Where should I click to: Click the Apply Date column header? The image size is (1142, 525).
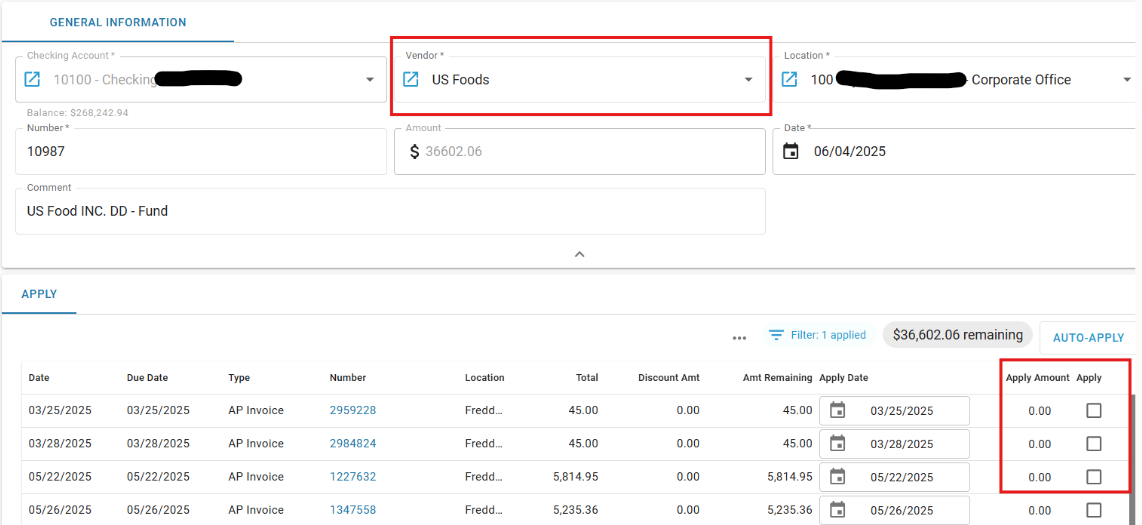[x=843, y=378]
